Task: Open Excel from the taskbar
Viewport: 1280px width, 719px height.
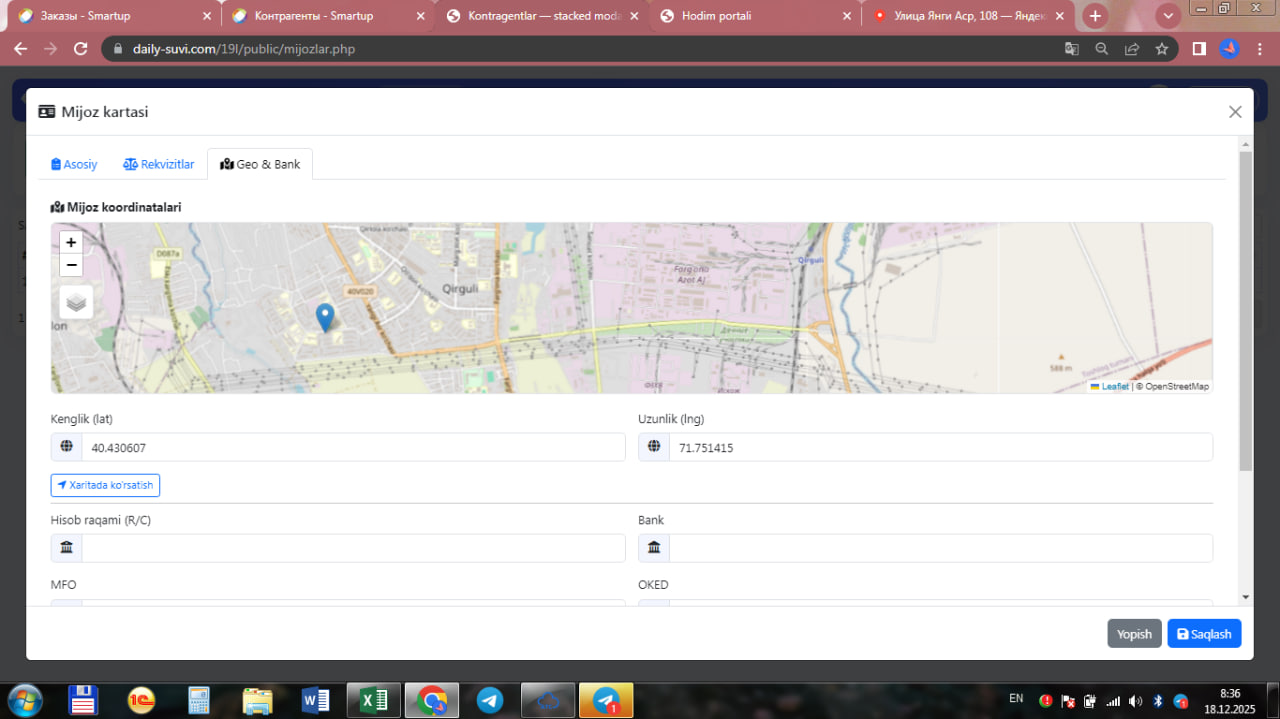Action: [x=374, y=700]
